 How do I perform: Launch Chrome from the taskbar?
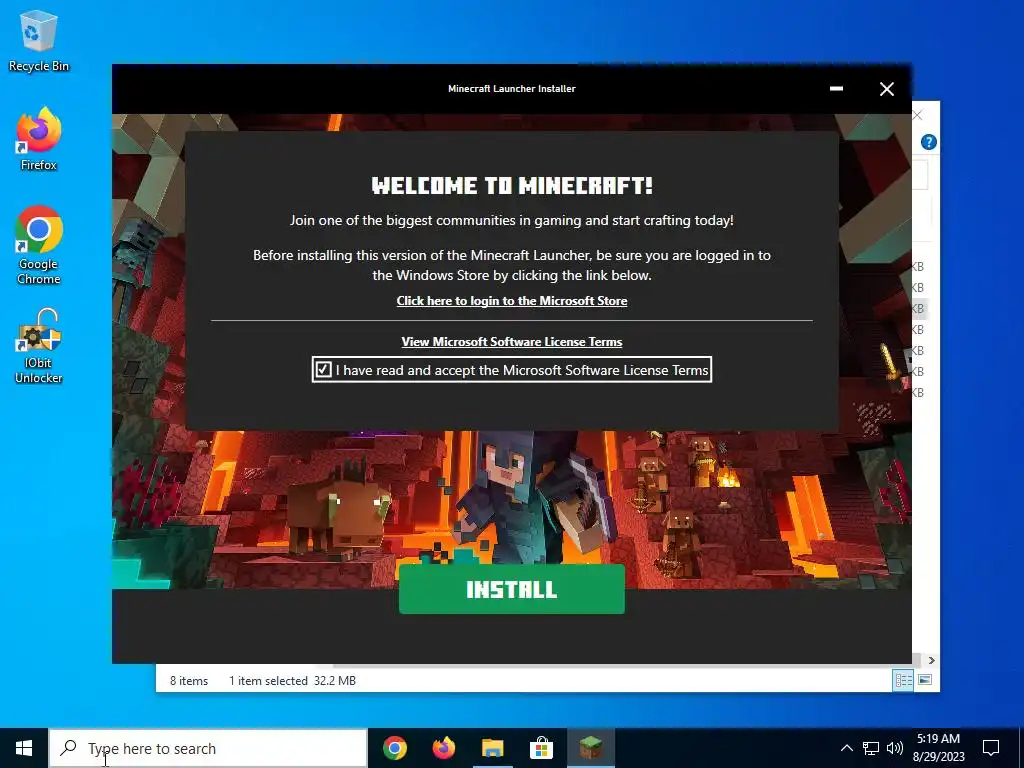click(x=394, y=748)
